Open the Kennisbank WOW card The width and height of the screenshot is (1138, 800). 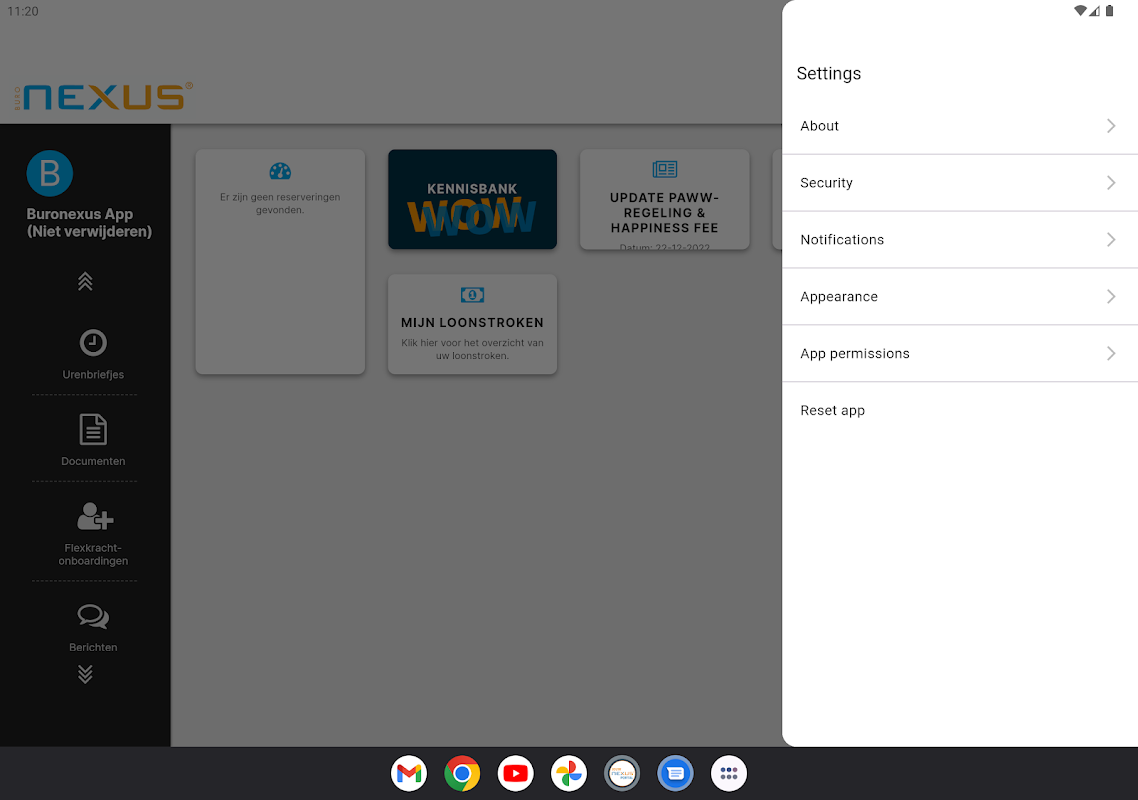[472, 200]
